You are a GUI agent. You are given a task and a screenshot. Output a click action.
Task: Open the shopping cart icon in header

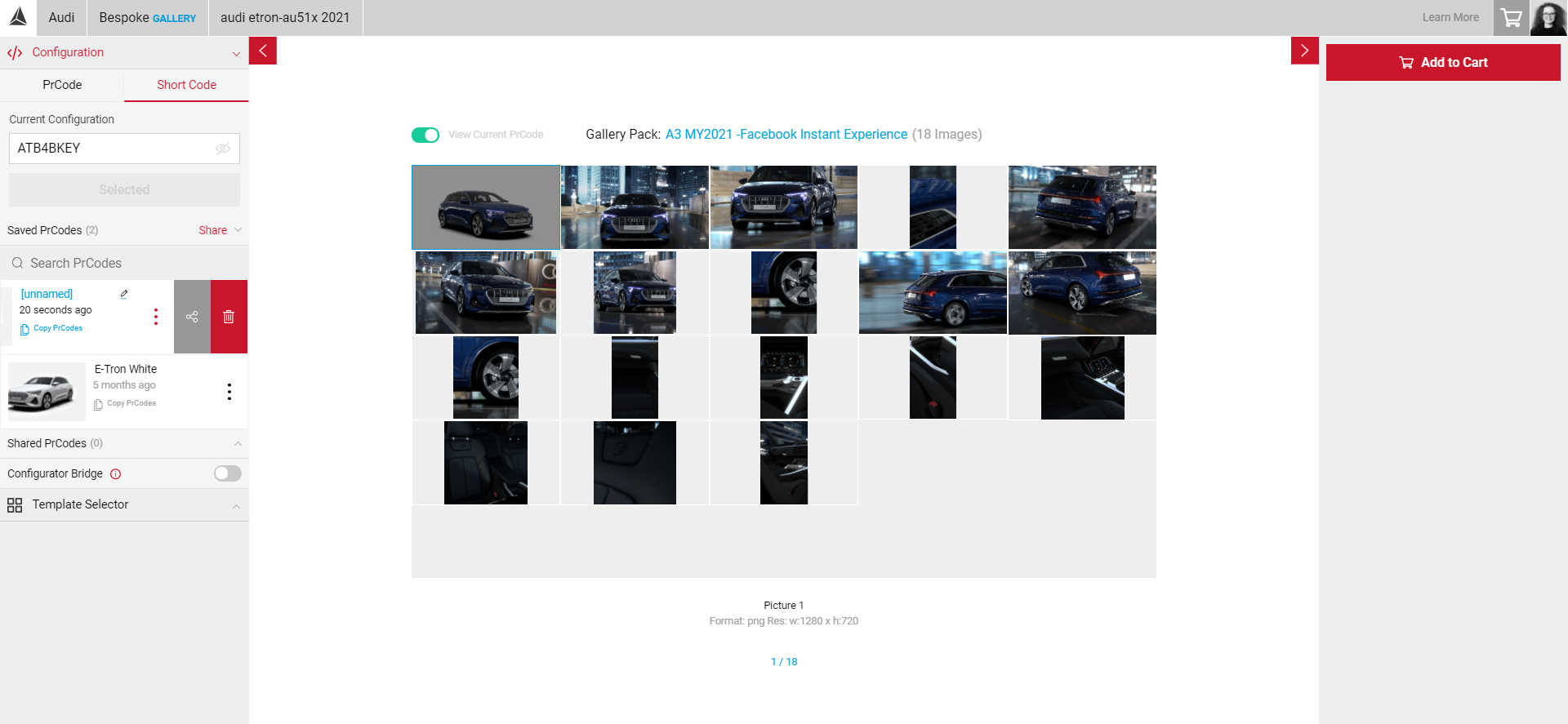click(1511, 17)
